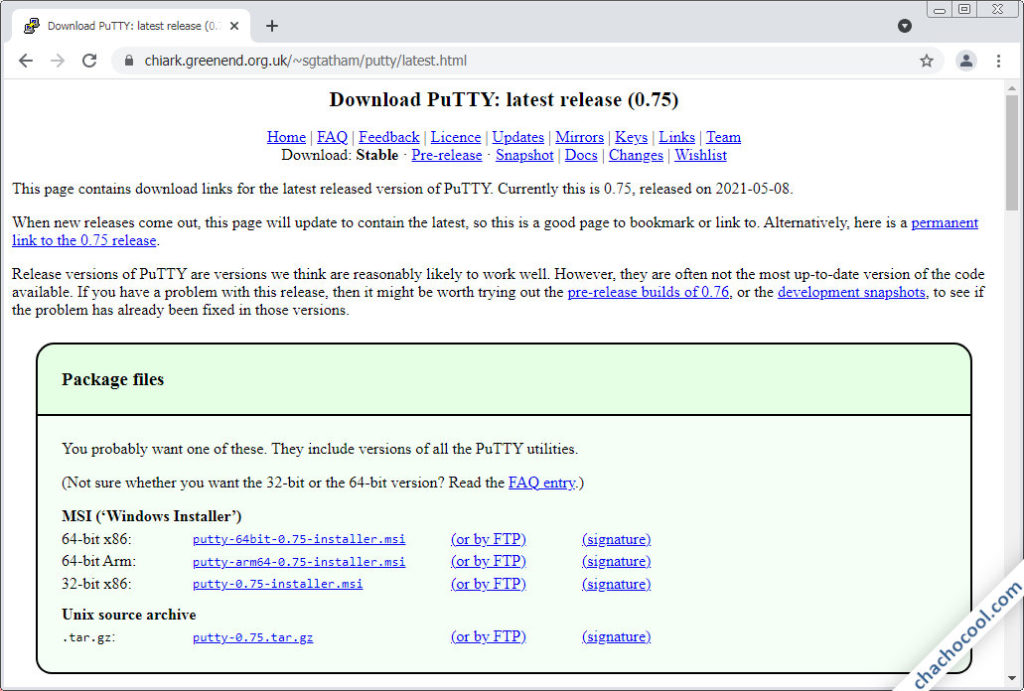Image resolution: width=1024 pixels, height=691 pixels.
Task: Click the address bar URL field
Action: click(x=500, y=61)
